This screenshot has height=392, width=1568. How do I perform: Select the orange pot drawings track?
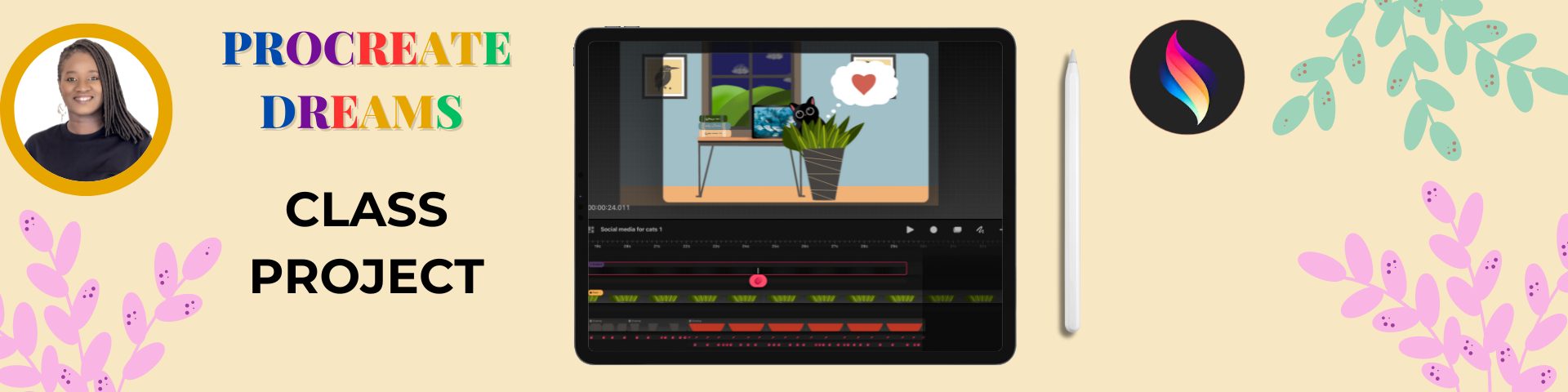tap(807, 327)
